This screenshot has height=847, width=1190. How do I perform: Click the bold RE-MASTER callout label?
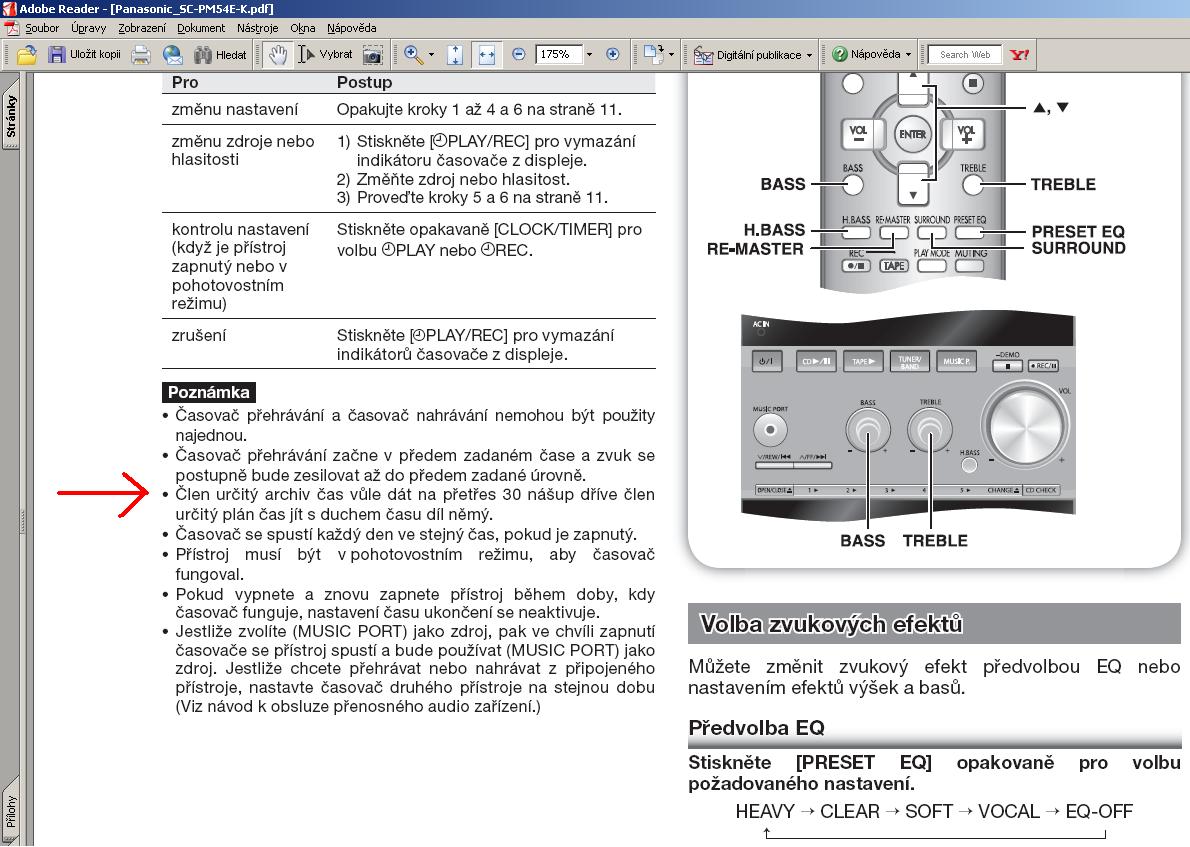(755, 249)
